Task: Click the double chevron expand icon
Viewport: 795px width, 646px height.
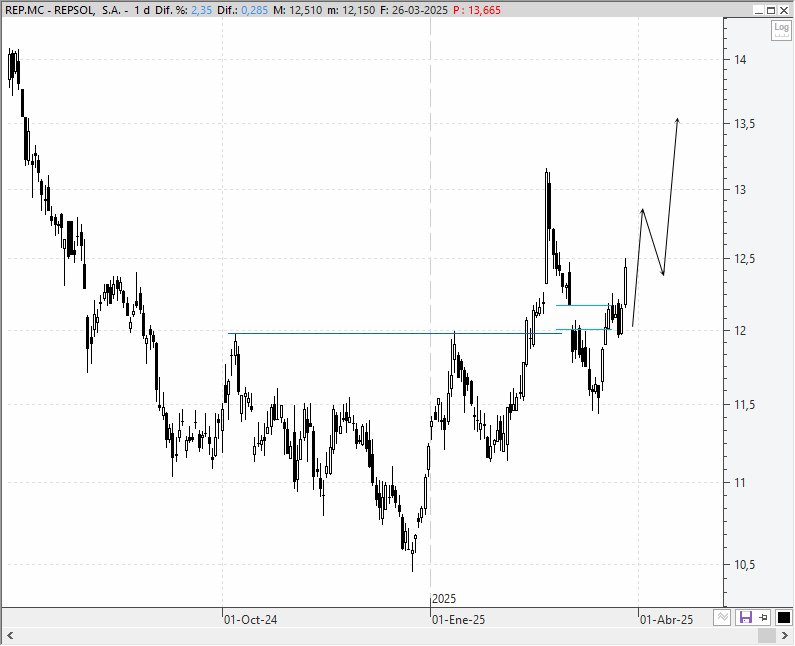Action: 722,617
